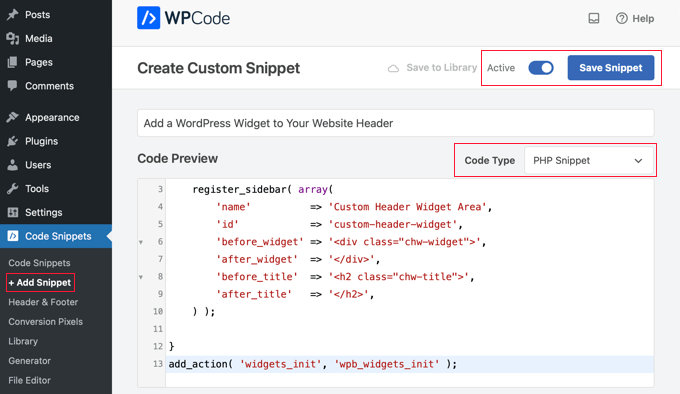Open the Code Type dropdown
The width and height of the screenshot is (680, 394).
pyautogui.click(x=588, y=160)
